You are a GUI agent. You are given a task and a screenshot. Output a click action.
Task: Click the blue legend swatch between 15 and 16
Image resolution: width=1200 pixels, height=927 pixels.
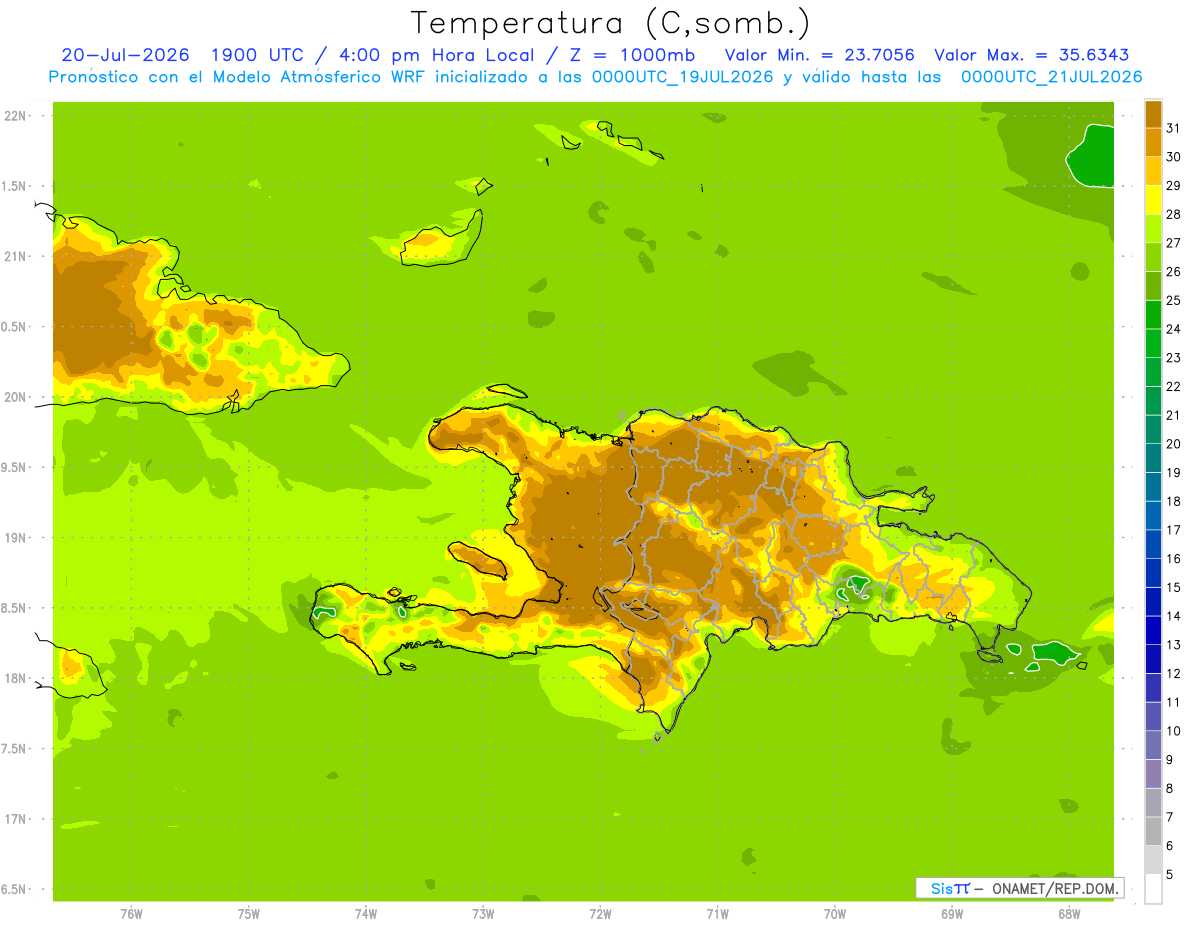tap(1153, 573)
